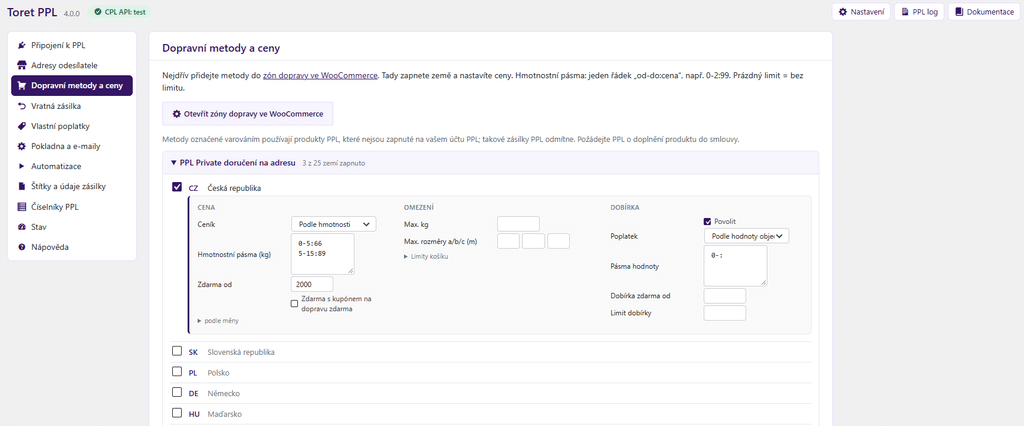Click the first Max. rozměry dimension field

[508, 241]
